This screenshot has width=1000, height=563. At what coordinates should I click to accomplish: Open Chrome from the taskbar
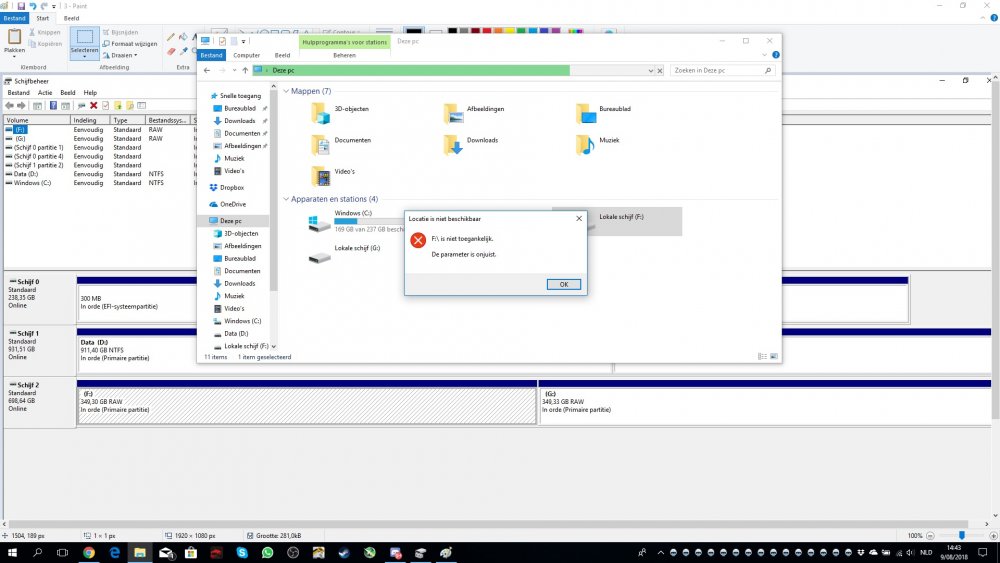(x=88, y=552)
